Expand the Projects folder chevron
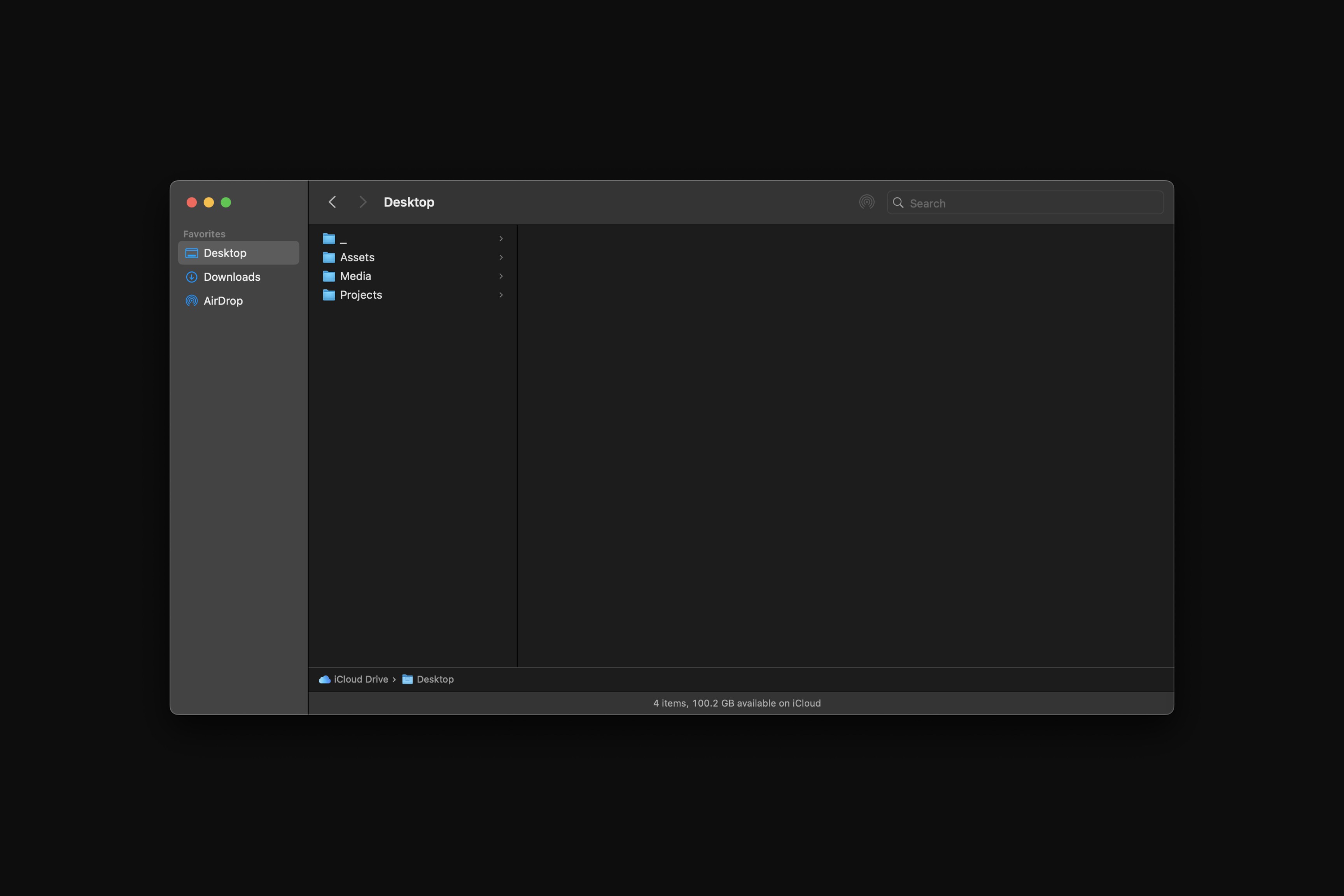The height and width of the screenshot is (896, 1344). click(x=500, y=296)
